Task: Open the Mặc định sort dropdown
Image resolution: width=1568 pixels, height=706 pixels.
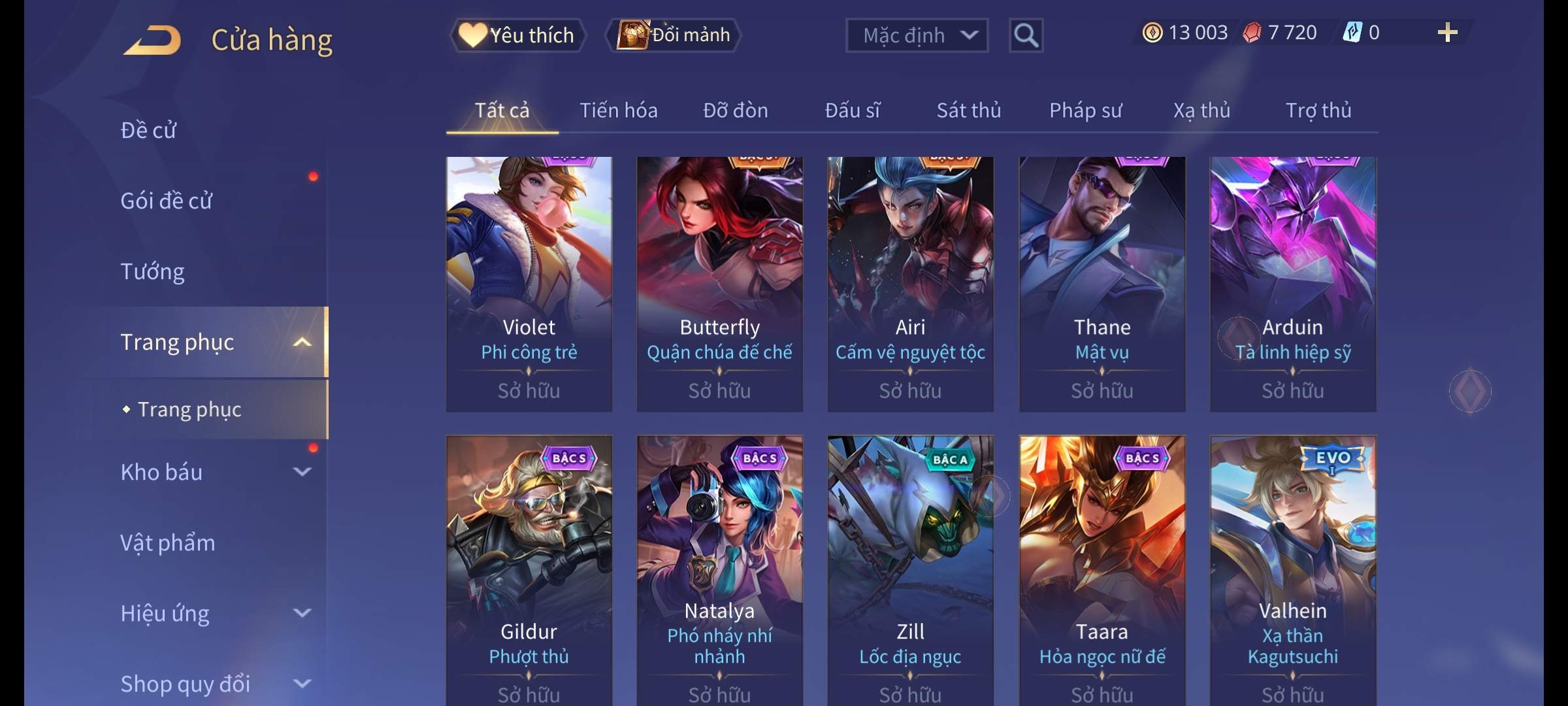Action: 917,35
